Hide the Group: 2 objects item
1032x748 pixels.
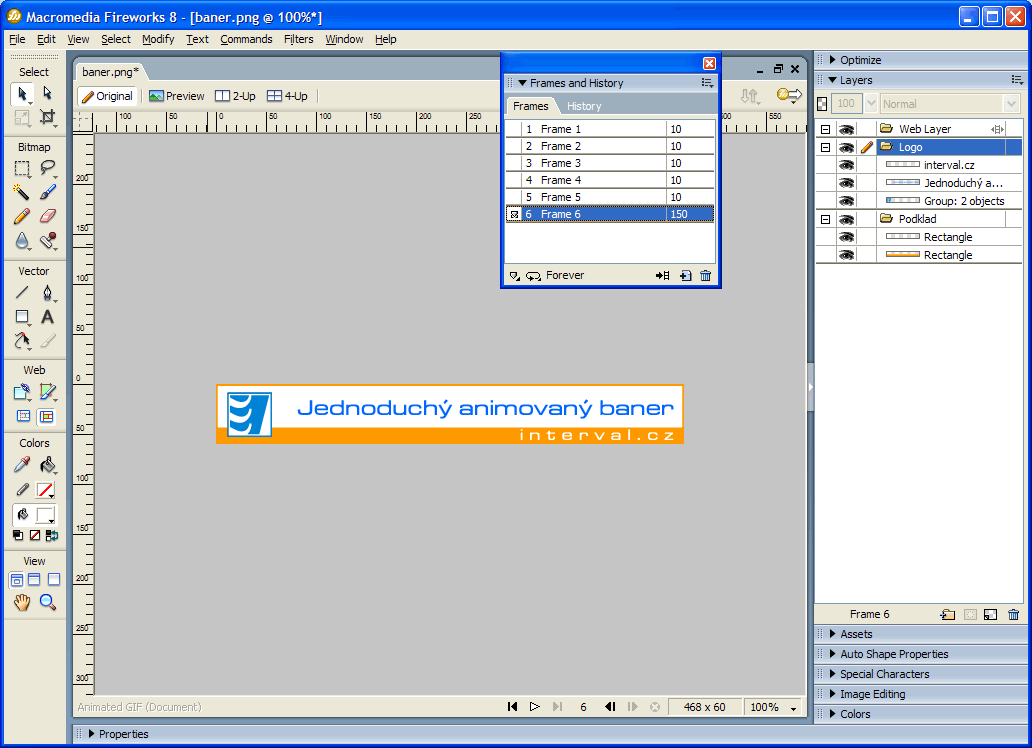[846, 201]
